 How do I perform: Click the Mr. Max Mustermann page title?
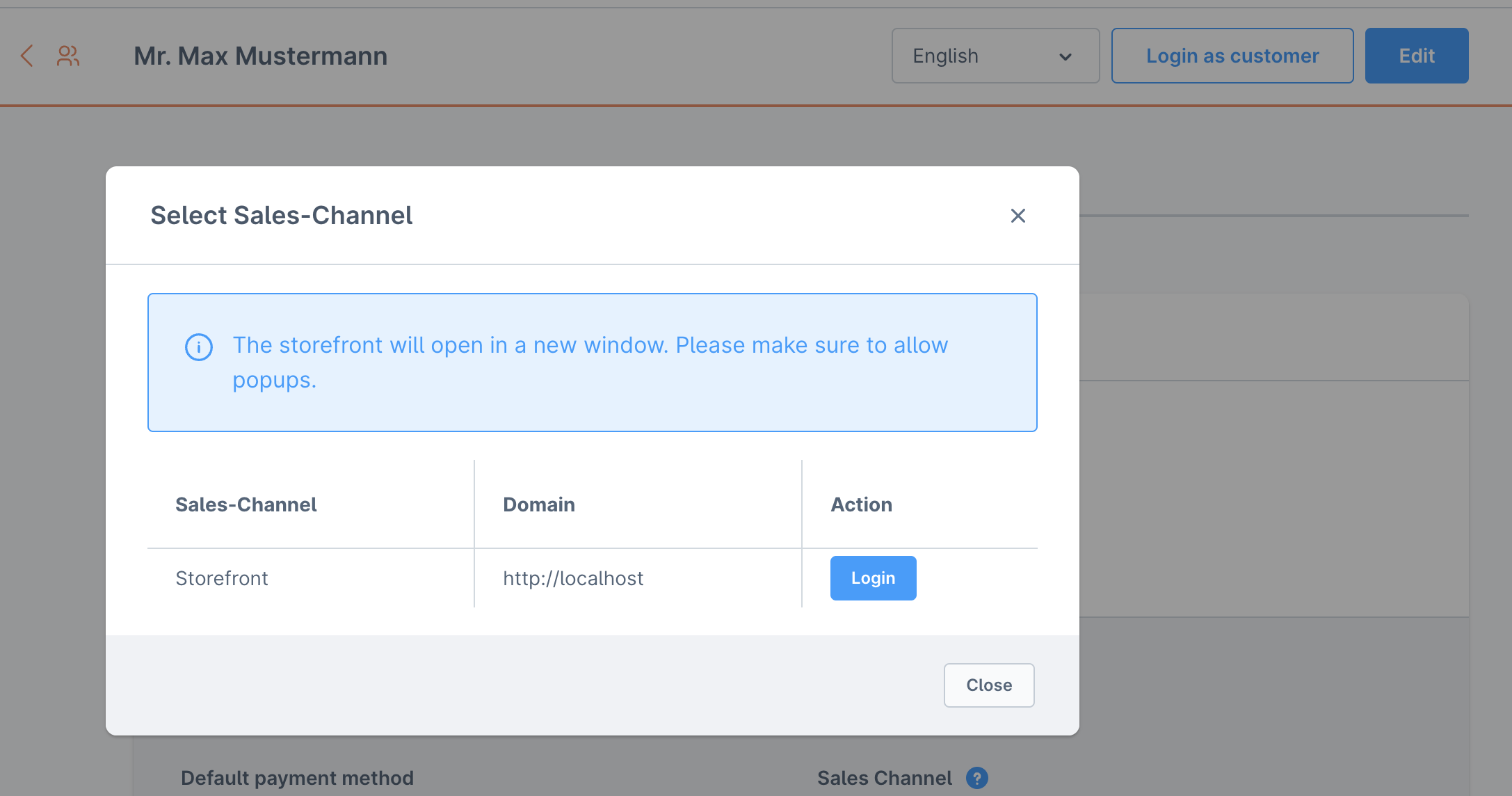260,56
